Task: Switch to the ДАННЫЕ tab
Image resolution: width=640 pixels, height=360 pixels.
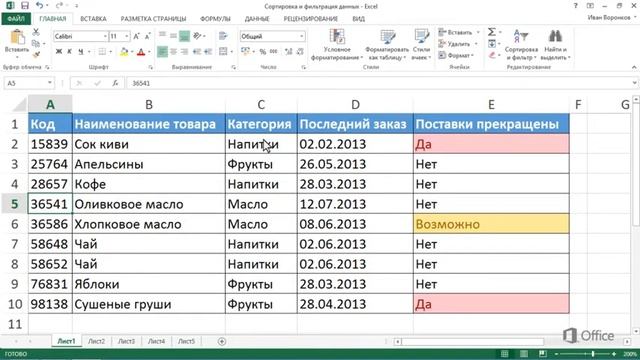Action: [x=257, y=19]
